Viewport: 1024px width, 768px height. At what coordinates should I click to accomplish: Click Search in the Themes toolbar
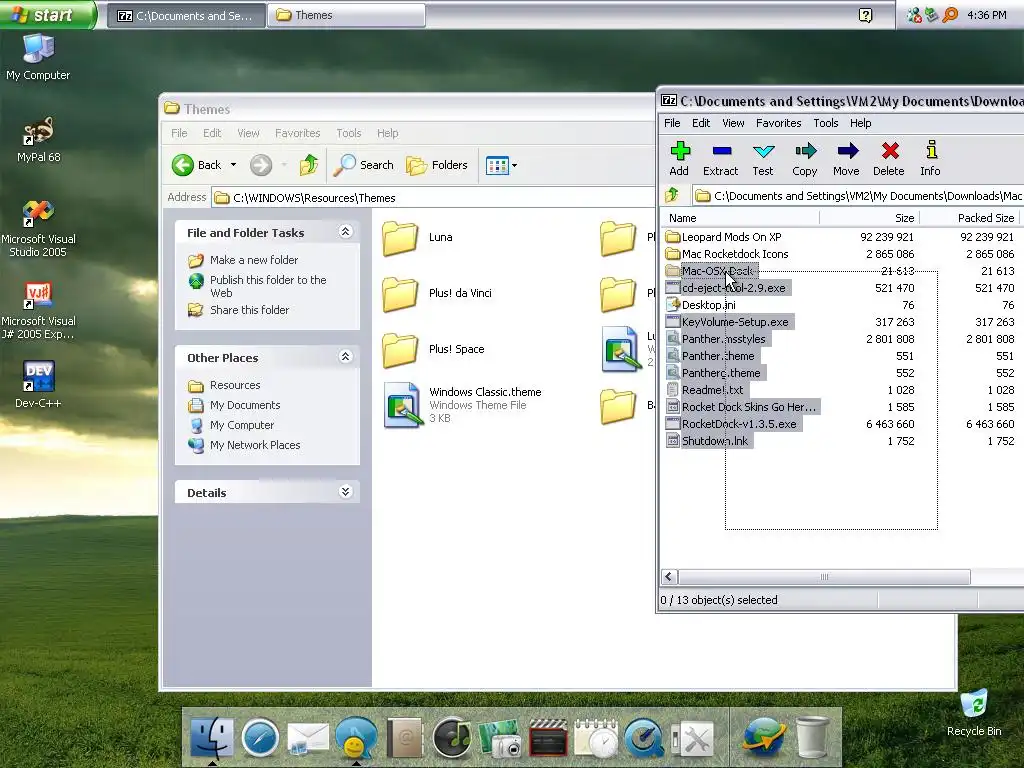pyautogui.click(x=364, y=165)
